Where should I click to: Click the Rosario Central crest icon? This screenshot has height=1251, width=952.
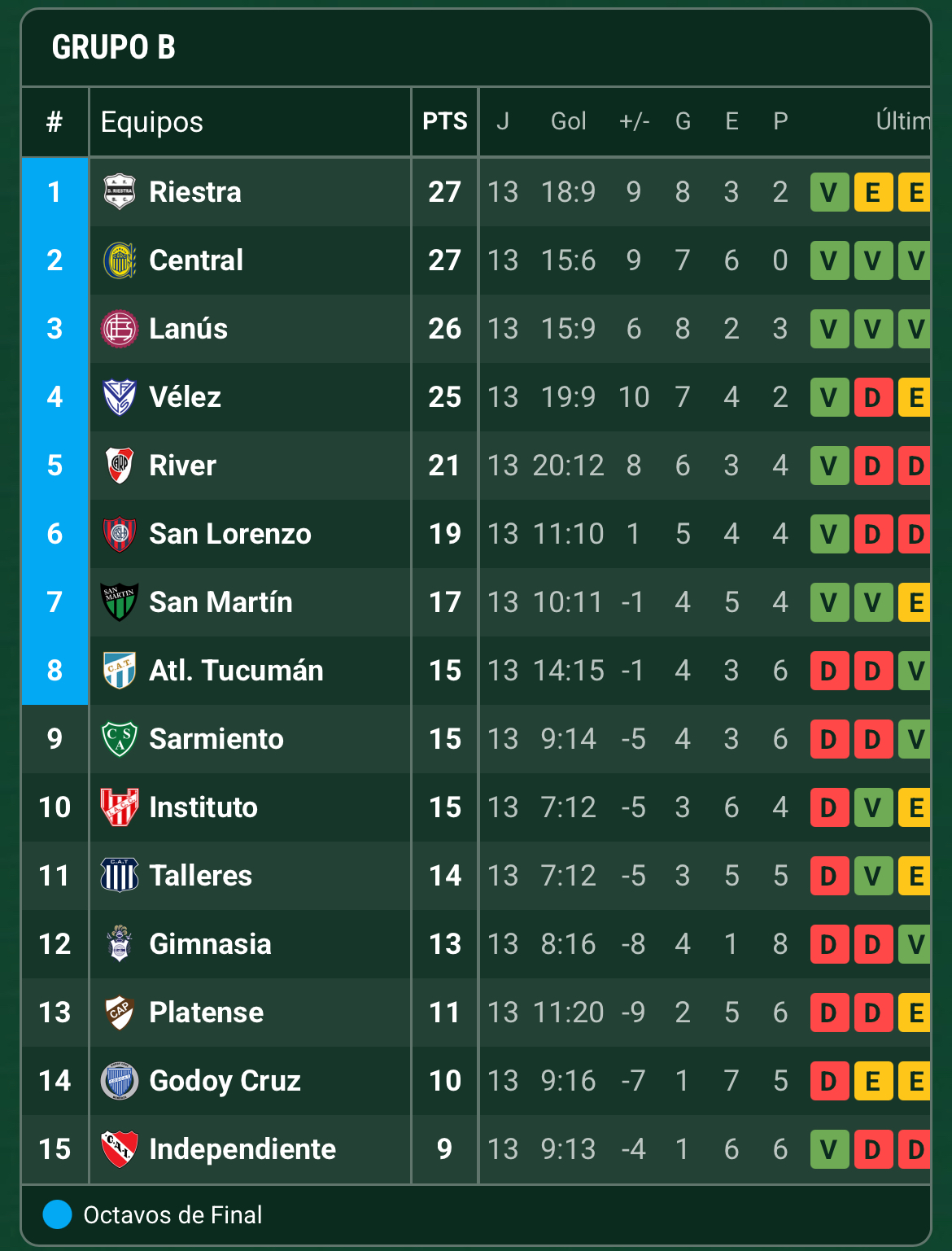[120, 260]
